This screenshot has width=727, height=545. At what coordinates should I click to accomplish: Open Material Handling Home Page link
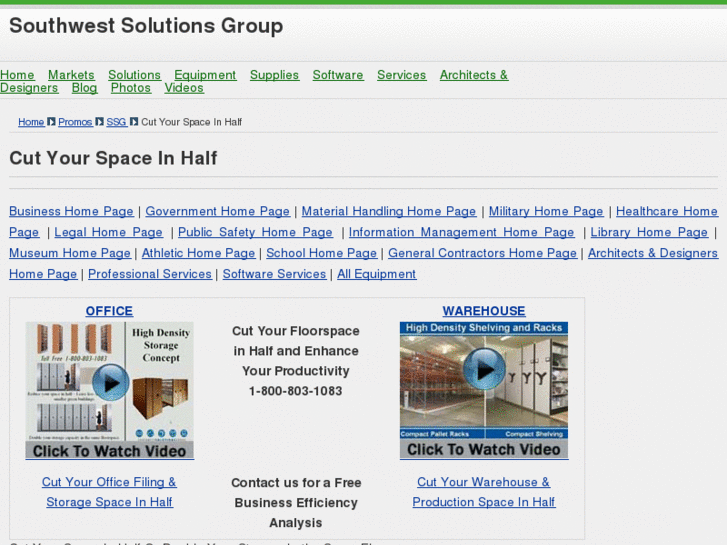389,212
